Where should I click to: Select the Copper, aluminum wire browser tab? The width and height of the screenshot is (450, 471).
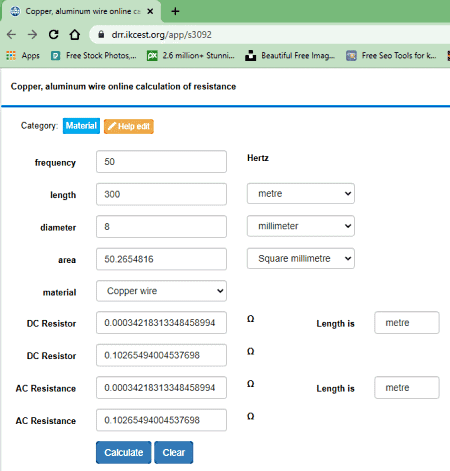(x=82, y=11)
